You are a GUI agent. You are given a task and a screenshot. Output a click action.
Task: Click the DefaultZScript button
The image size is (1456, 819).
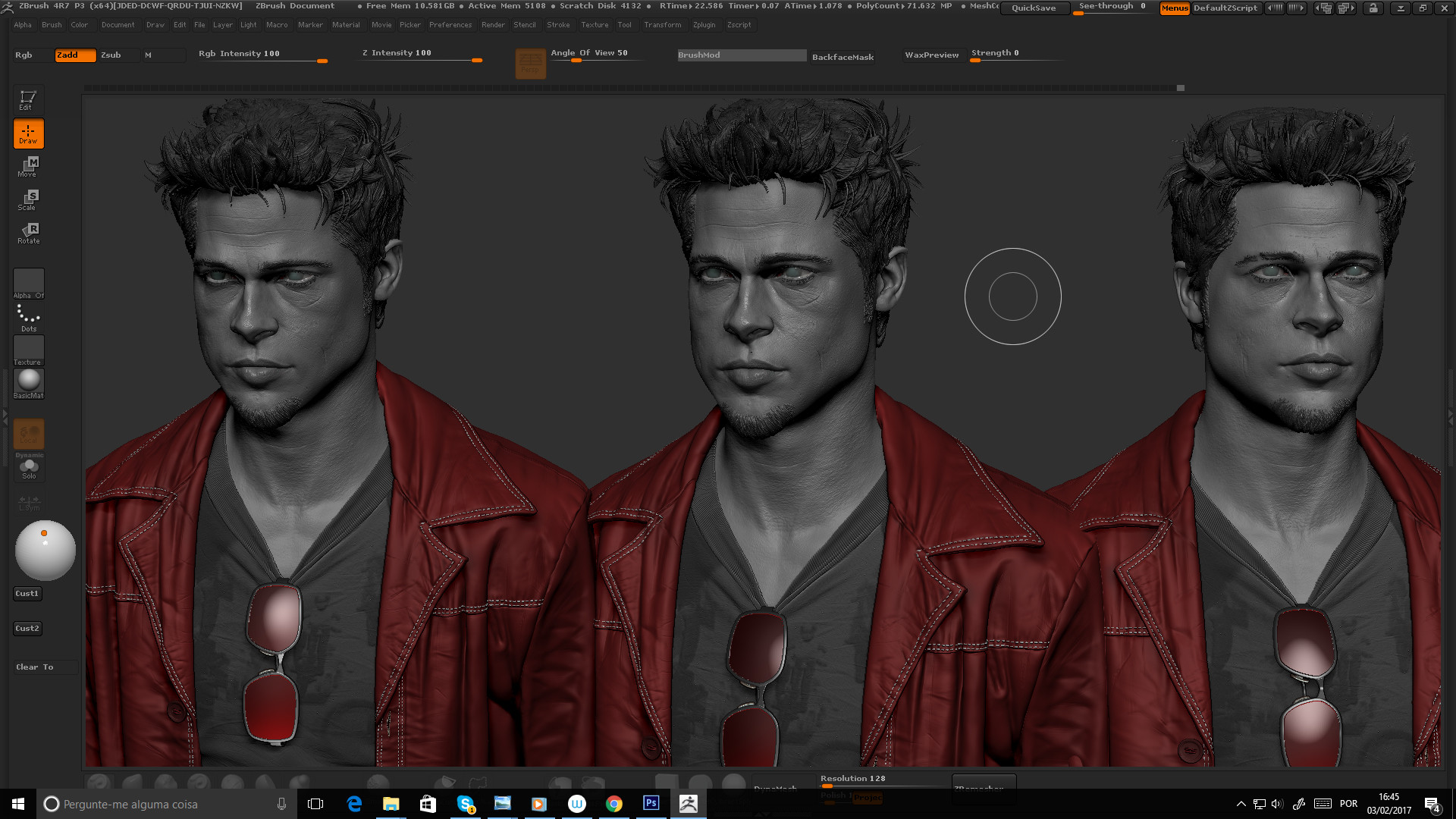tap(1225, 8)
